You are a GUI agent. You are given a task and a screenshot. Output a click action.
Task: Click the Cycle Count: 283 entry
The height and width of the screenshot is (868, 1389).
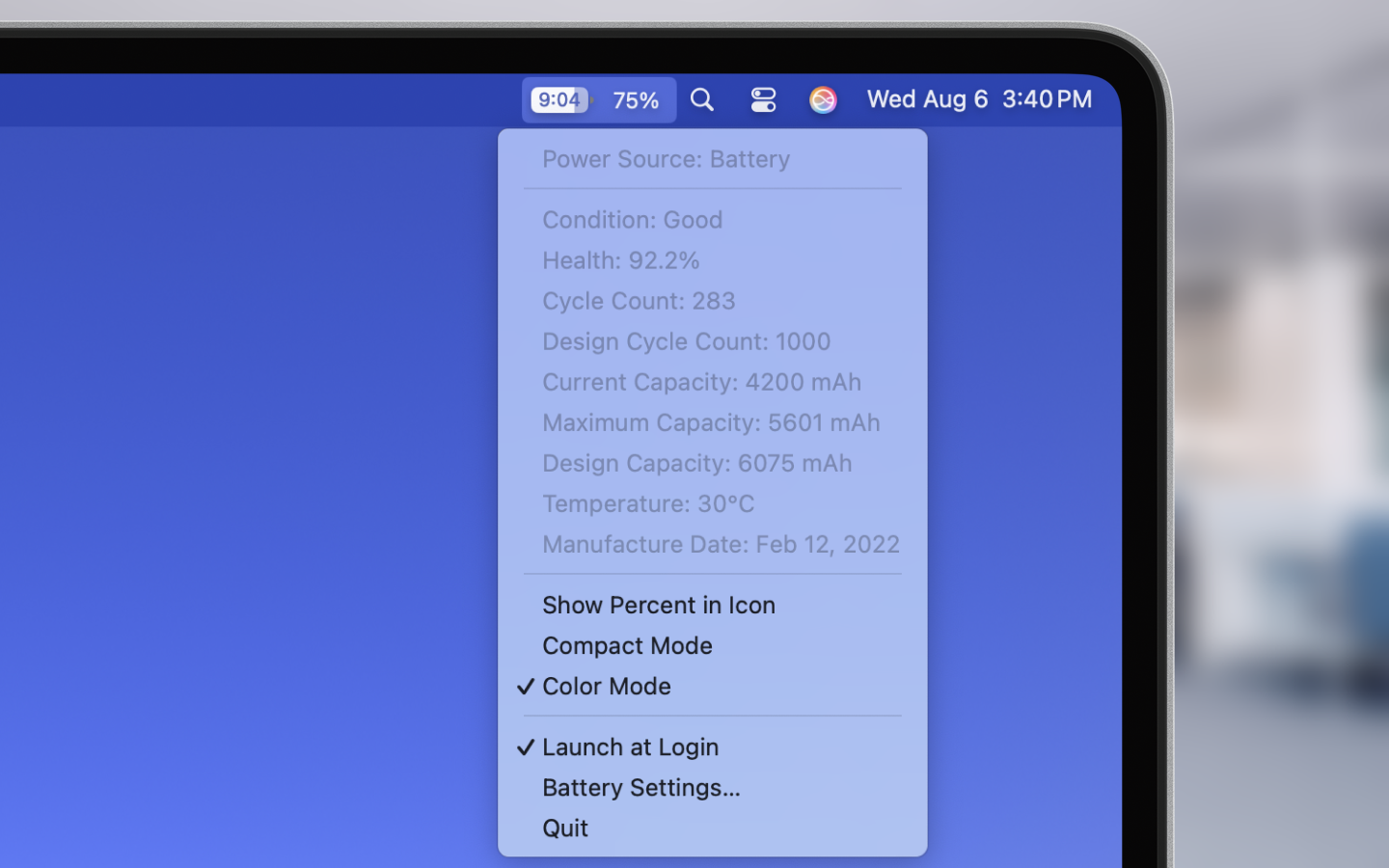click(x=639, y=301)
